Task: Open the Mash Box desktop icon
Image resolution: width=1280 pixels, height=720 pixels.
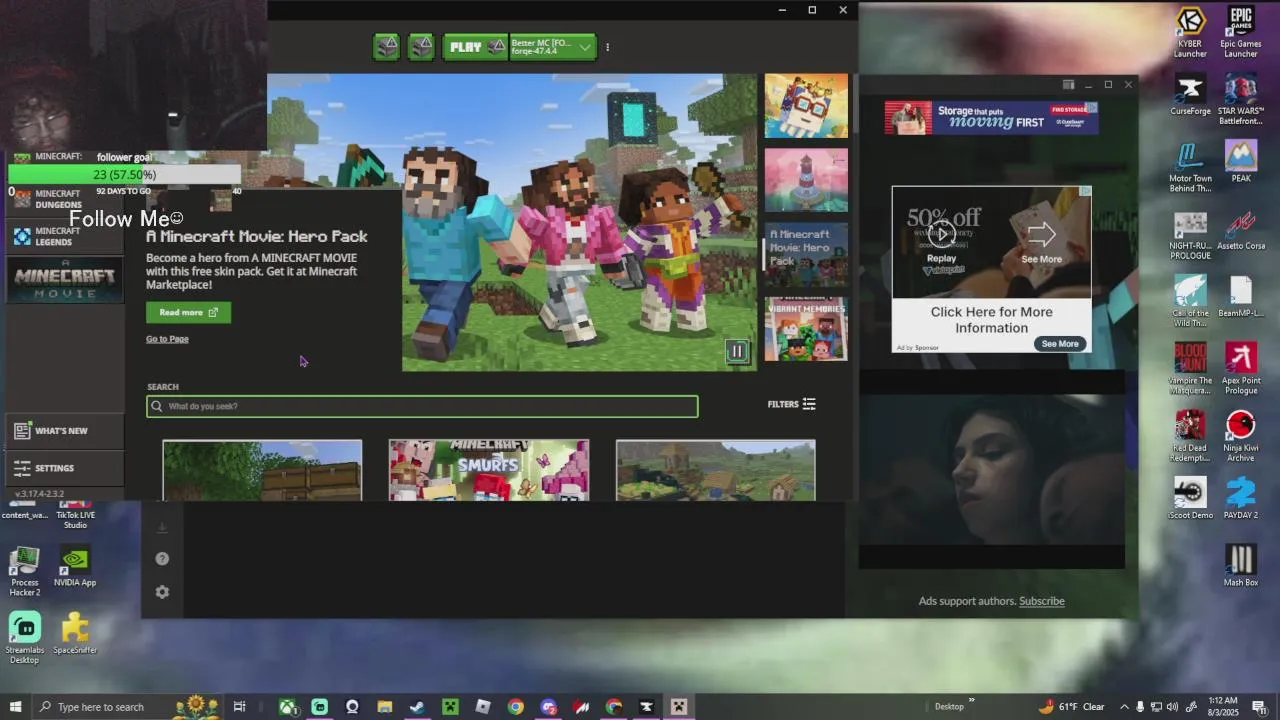Action: (x=1241, y=566)
